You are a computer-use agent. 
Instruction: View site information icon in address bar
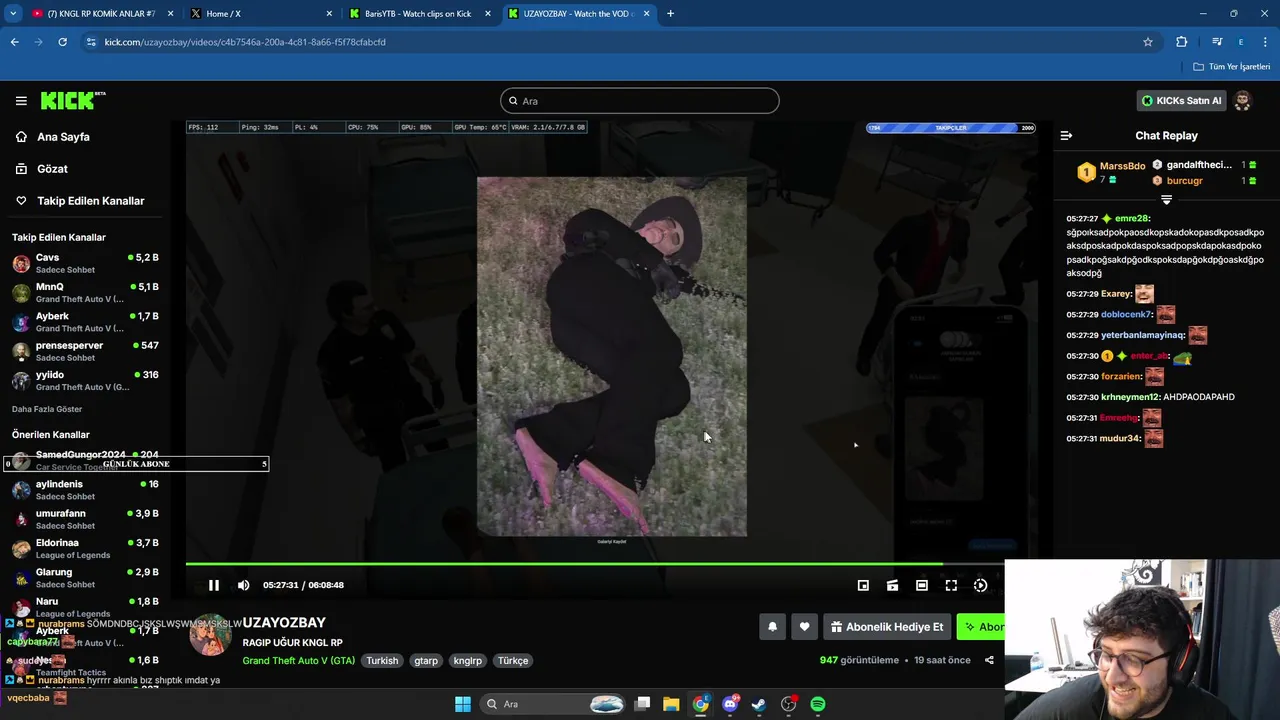point(91,42)
